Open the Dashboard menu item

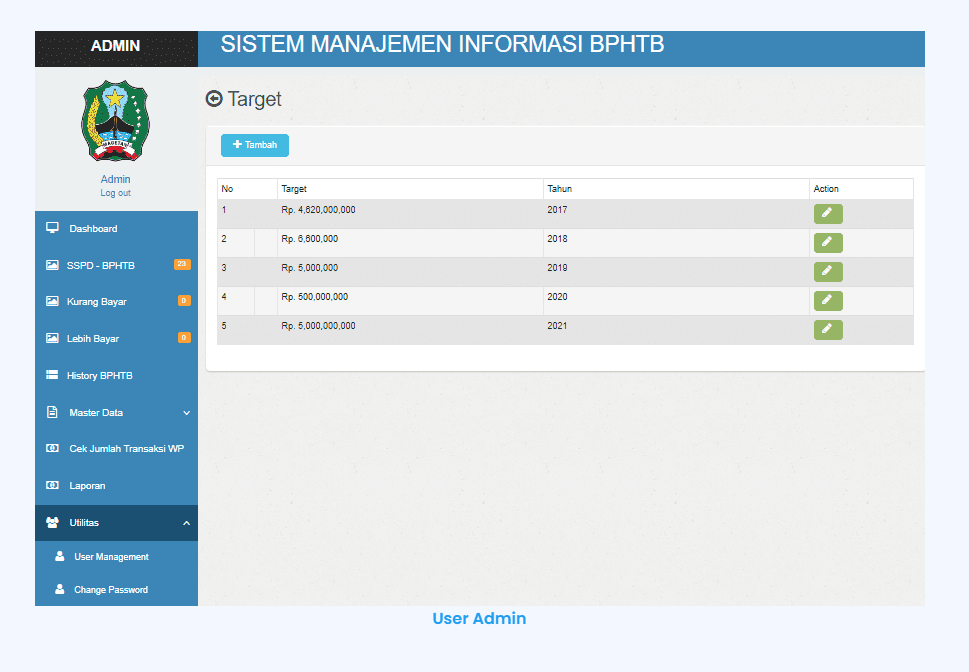click(x=116, y=229)
